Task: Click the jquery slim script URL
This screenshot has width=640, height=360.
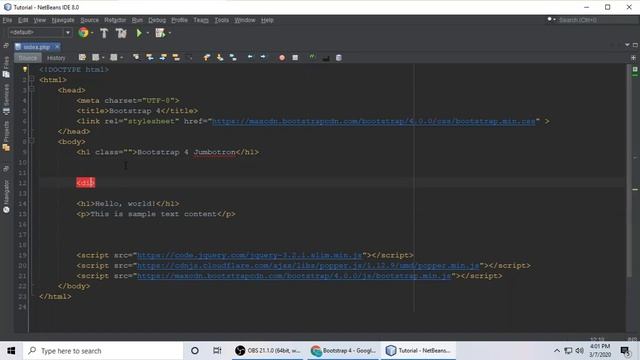Action: (250, 255)
